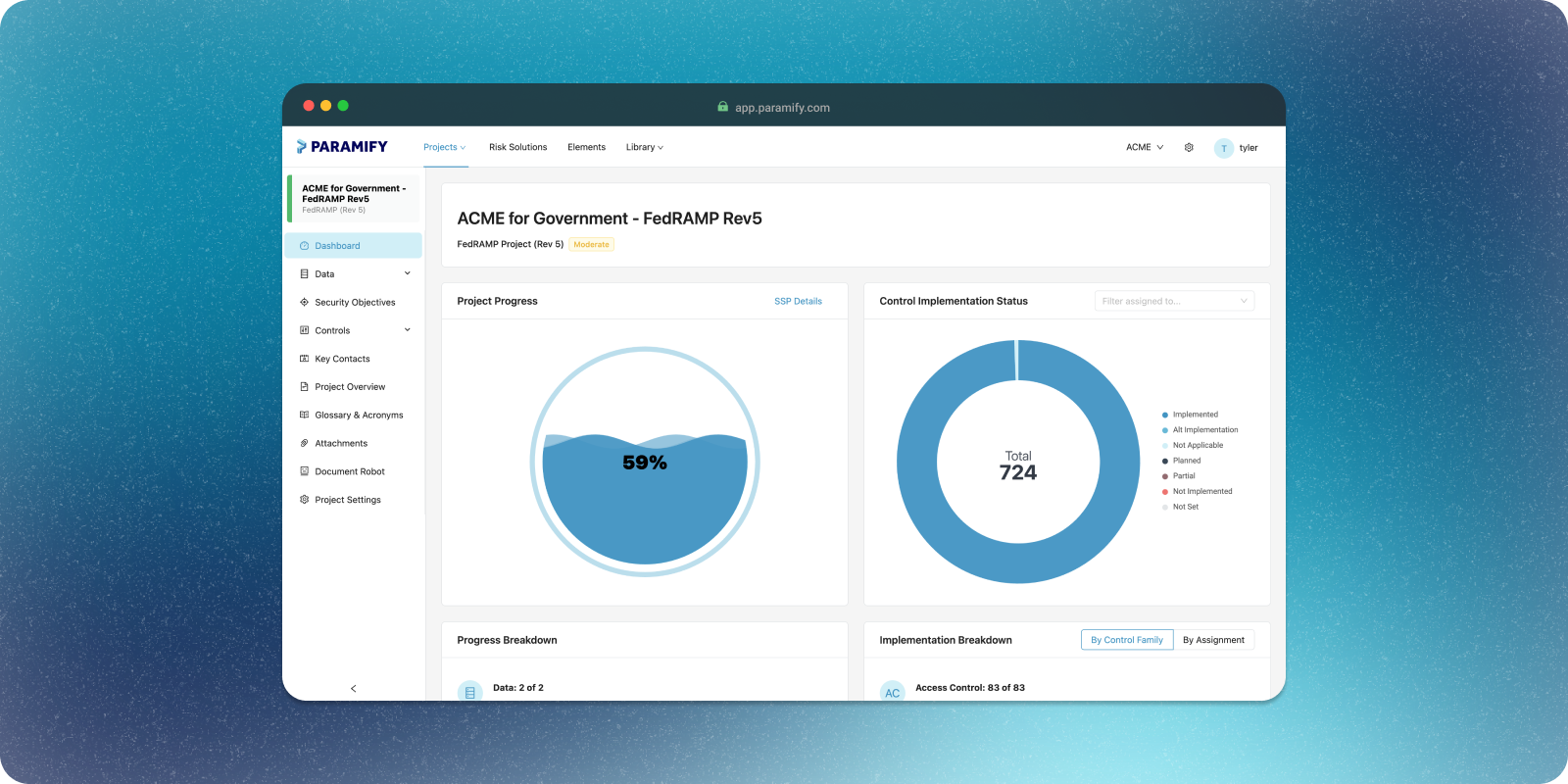
Task: Click the Project Settings gear icon
Action: click(x=304, y=500)
